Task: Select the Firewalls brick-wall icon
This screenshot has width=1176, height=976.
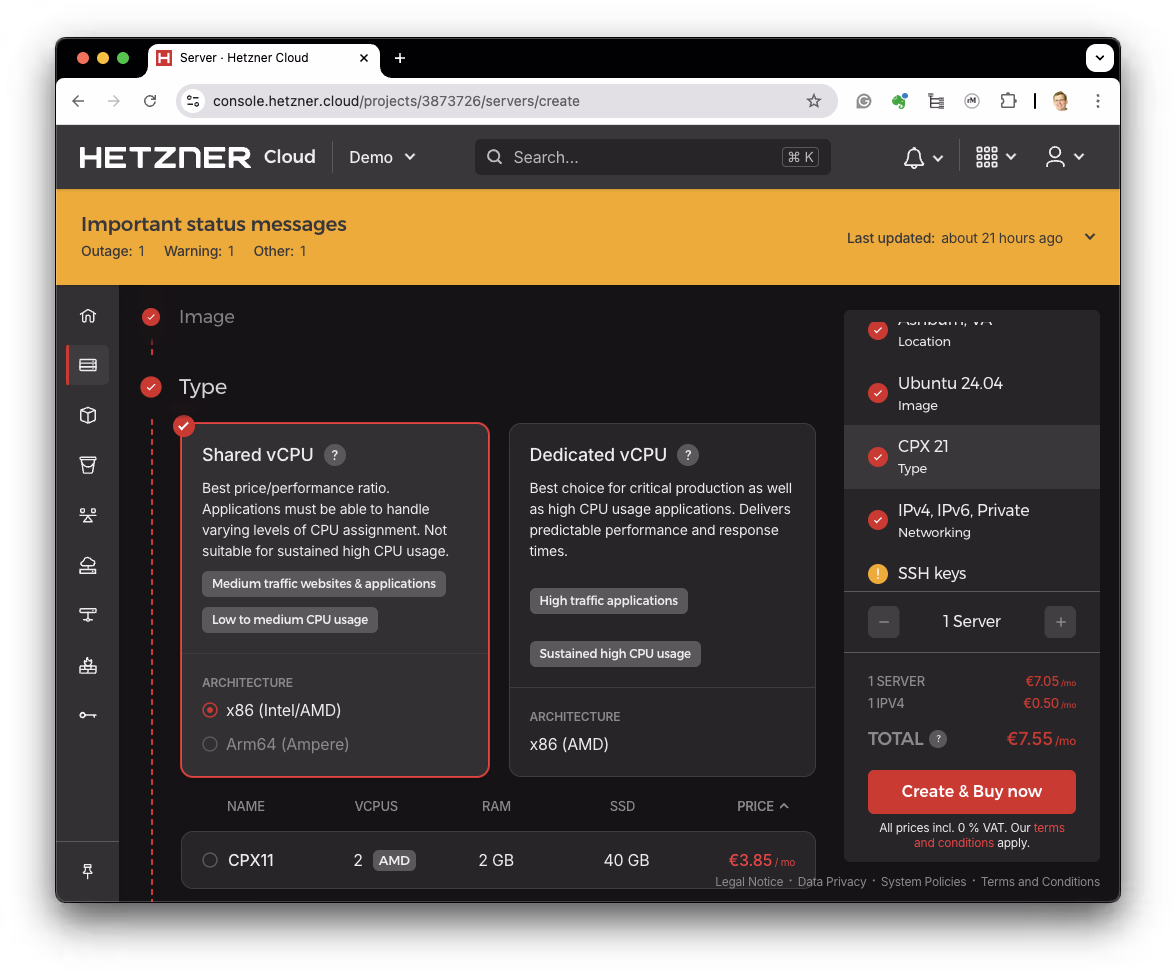Action: (88, 665)
